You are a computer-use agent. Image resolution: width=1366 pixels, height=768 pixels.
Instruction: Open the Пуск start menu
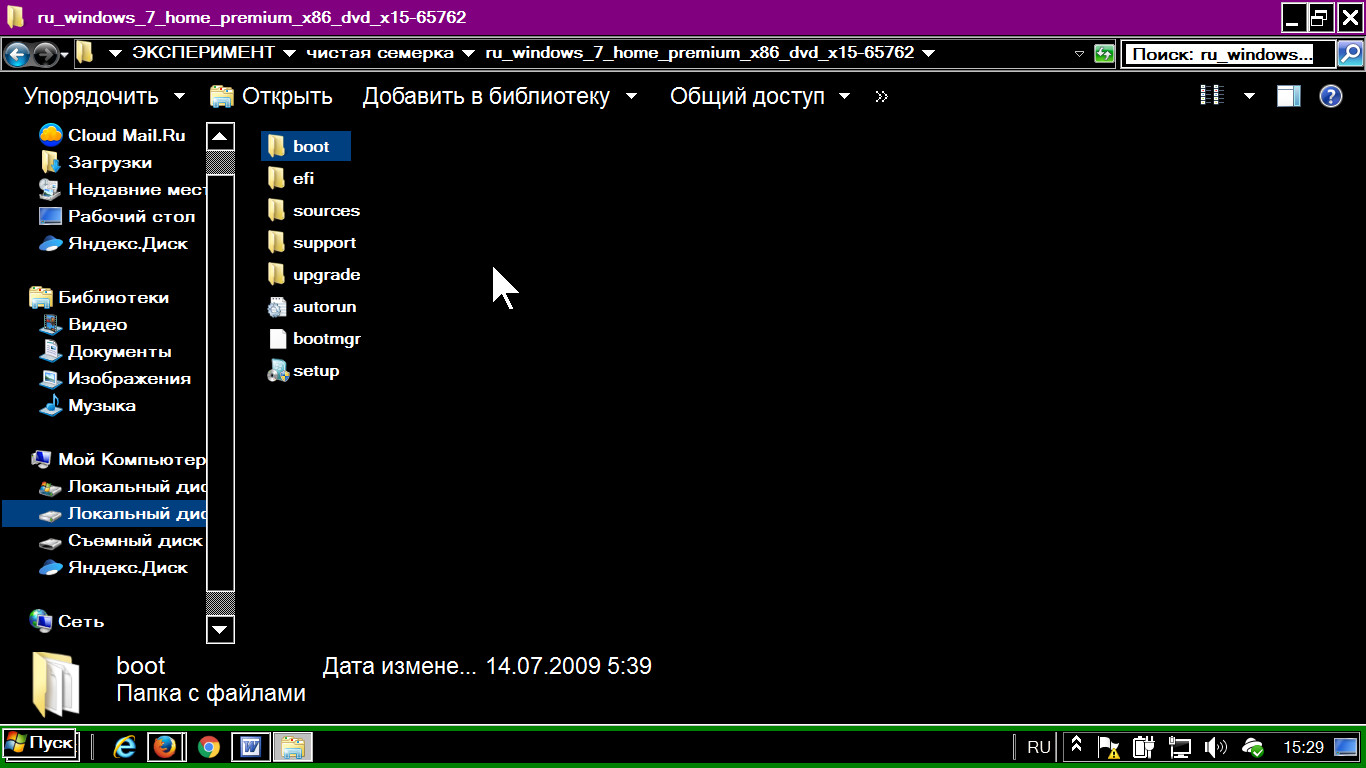pos(39,744)
